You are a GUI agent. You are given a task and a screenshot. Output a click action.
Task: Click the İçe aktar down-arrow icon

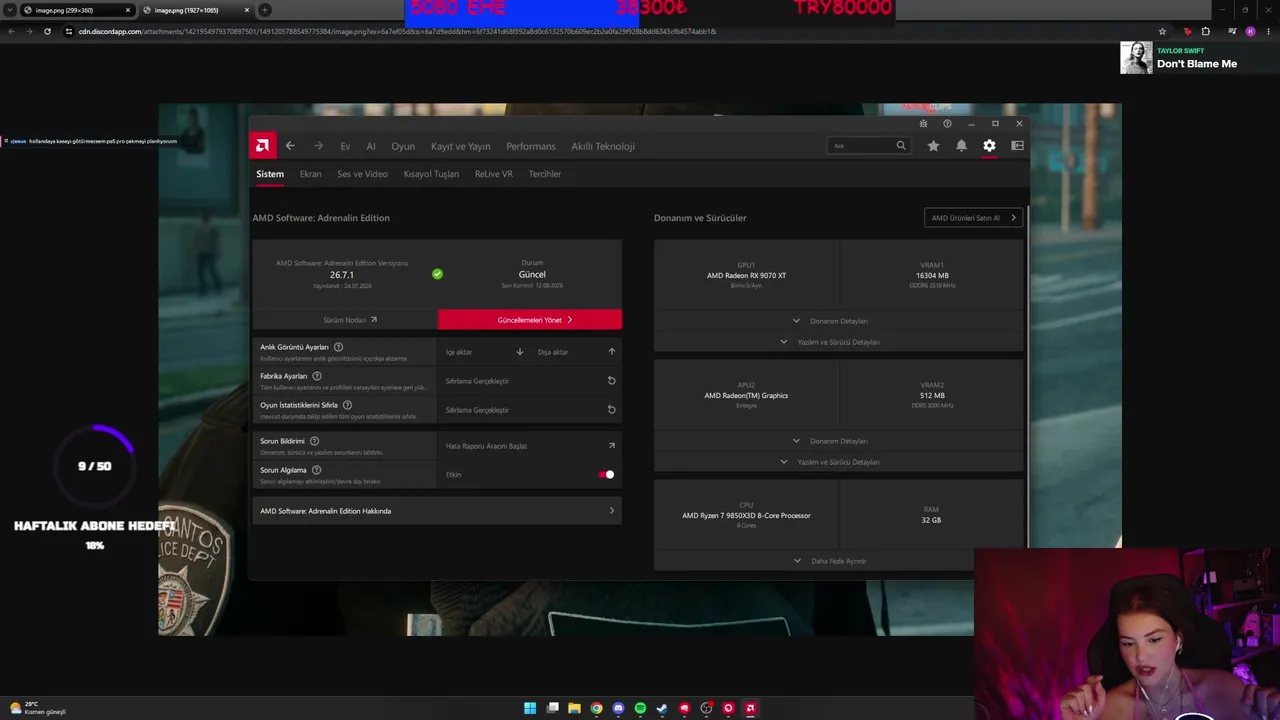pyautogui.click(x=519, y=352)
